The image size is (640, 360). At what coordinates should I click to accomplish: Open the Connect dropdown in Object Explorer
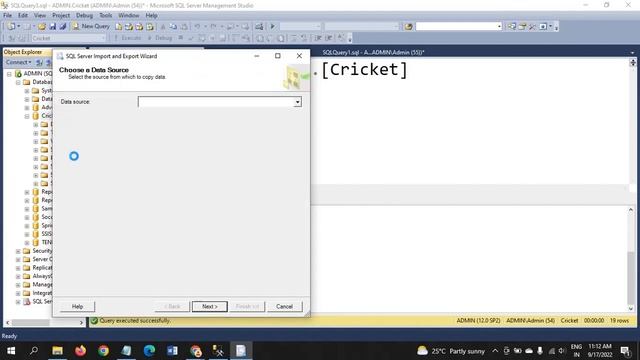coord(18,62)
